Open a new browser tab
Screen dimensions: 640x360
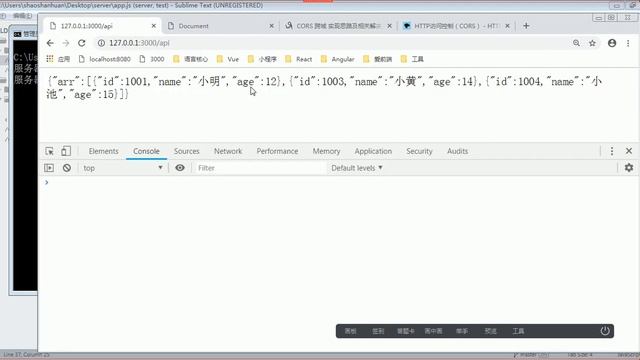click(526, 26)
